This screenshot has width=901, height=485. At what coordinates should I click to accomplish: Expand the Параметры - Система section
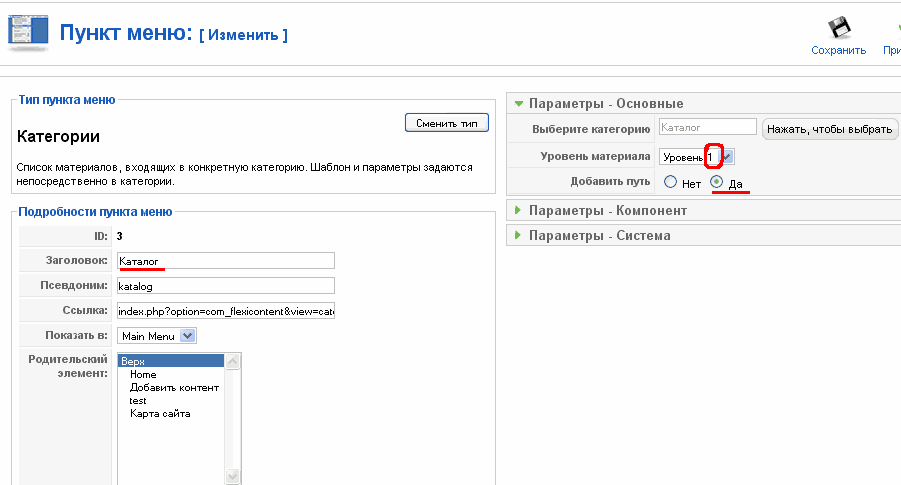599,235
